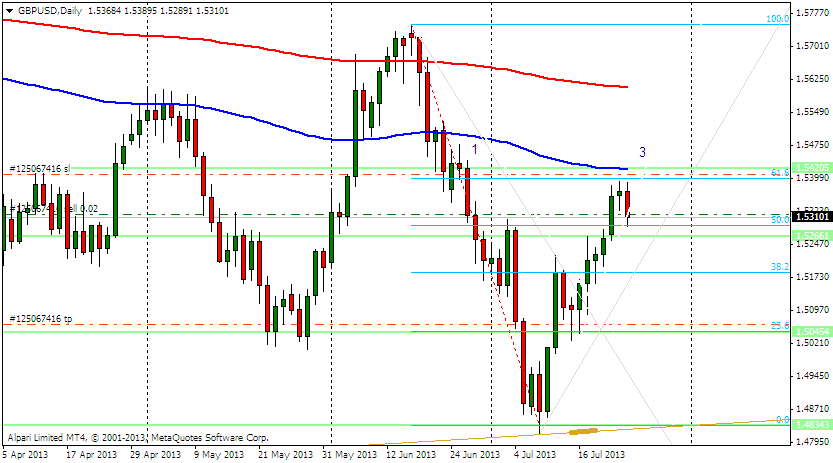
Task: Click the 1.56250 price on the scale
Action: tap(812, 79)
